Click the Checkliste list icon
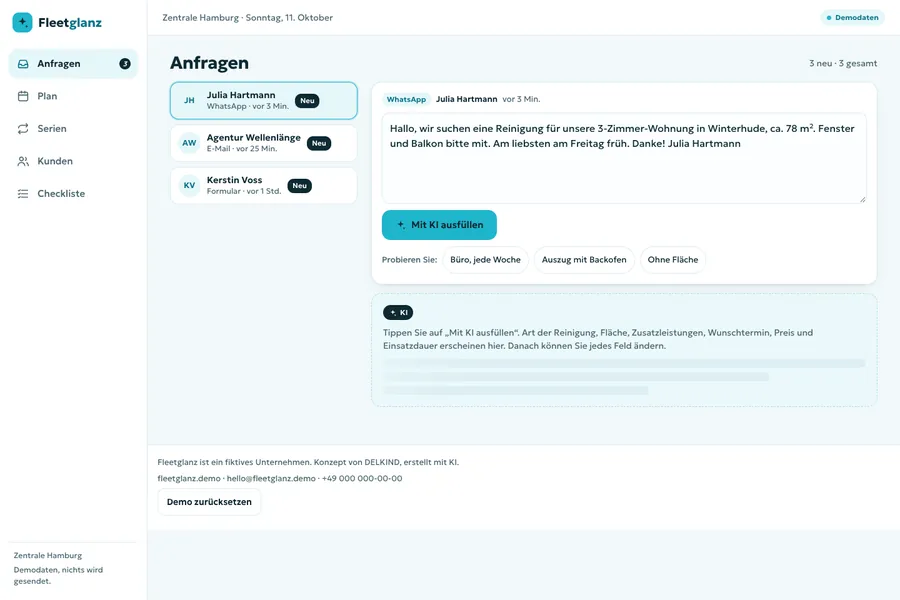This screenshot has height=600, width=900. click(x=23, y=194)
